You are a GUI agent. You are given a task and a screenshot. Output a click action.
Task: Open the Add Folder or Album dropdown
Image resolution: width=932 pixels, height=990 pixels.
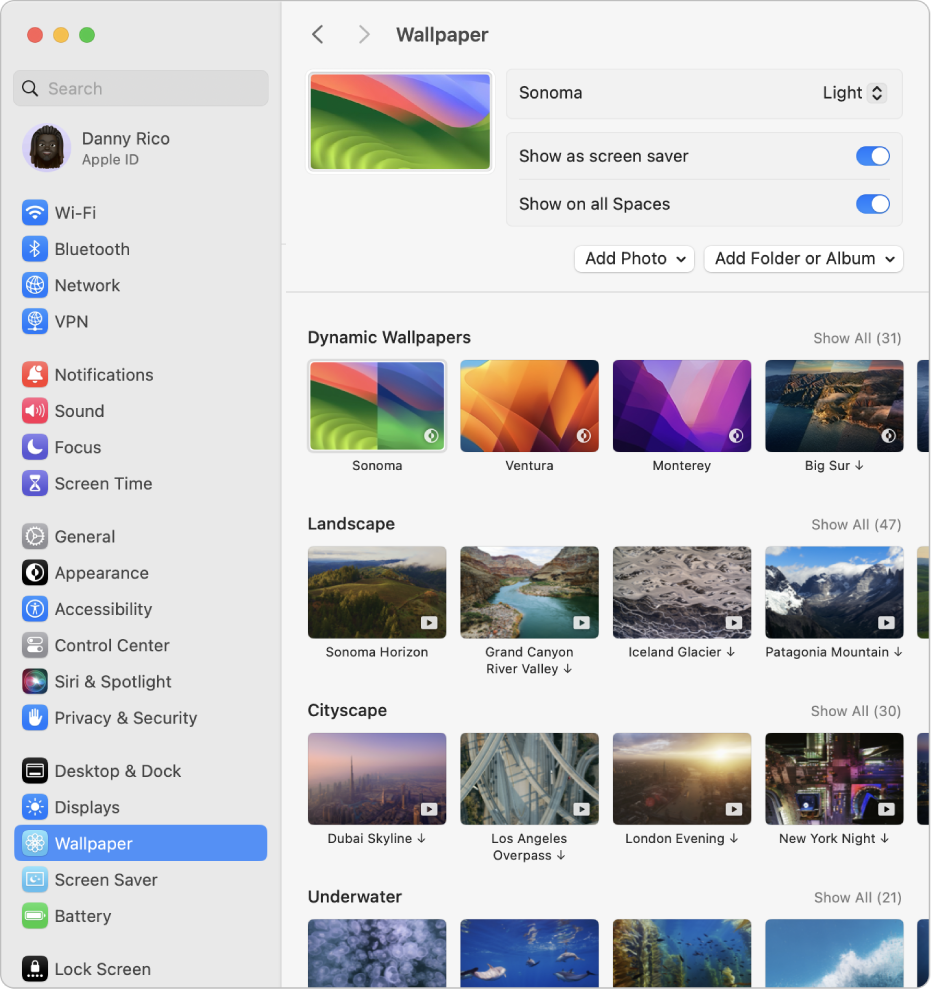(803, 259)
